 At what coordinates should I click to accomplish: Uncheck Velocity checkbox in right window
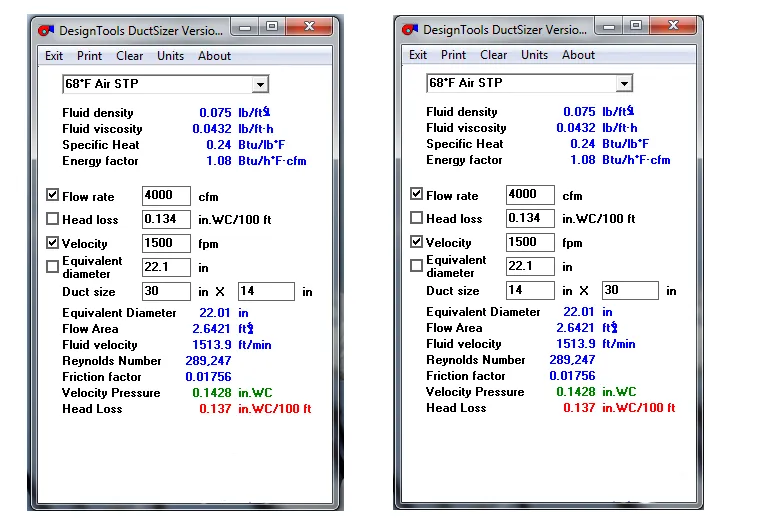point(417,242)
